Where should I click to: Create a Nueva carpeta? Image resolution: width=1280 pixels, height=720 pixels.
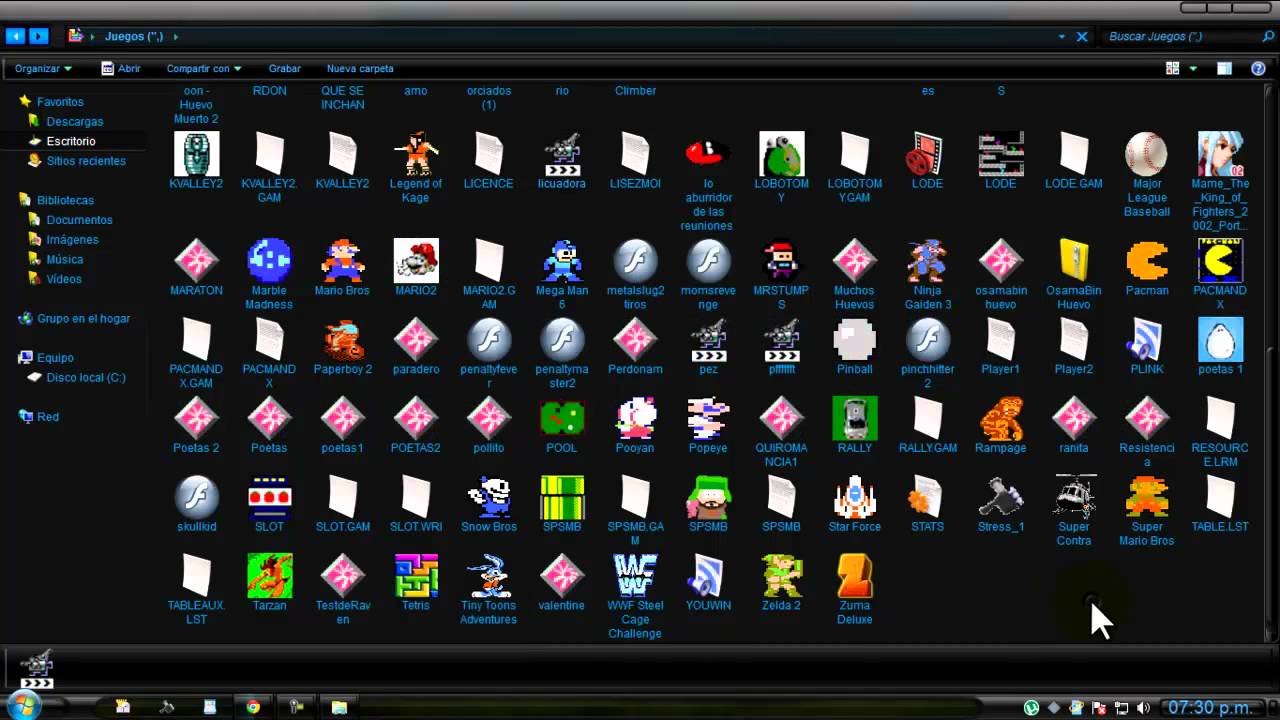[x=360, y=69]
